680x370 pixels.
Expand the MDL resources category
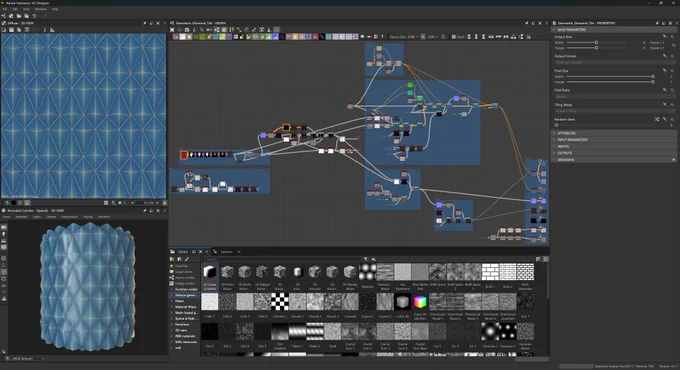(x=172, y=342)
